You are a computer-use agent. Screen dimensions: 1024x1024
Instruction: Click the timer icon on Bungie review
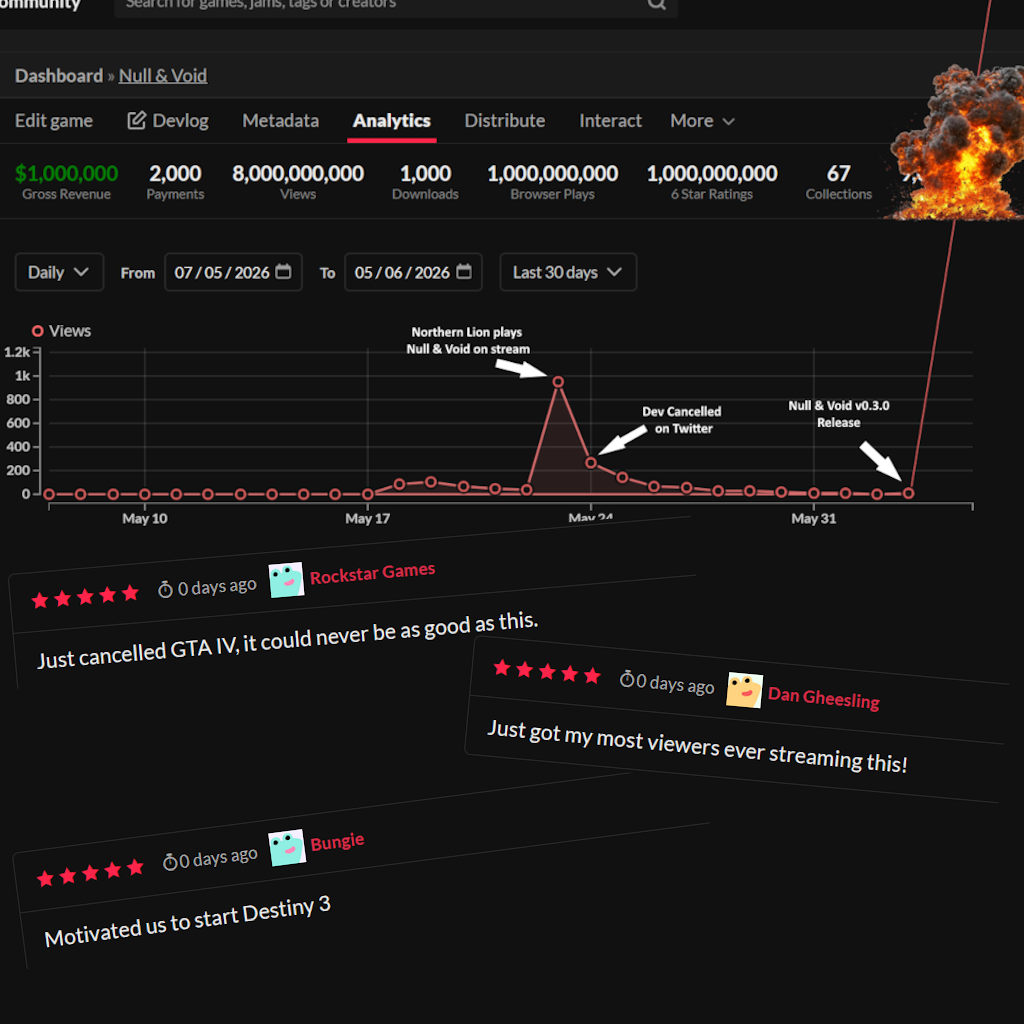pos(170,862)
